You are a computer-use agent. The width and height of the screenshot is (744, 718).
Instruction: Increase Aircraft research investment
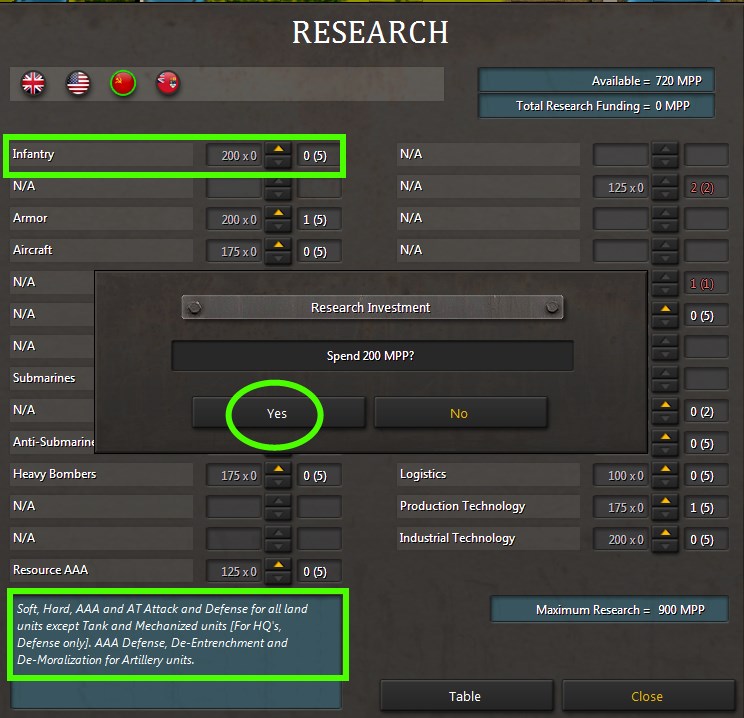point(279,245)
